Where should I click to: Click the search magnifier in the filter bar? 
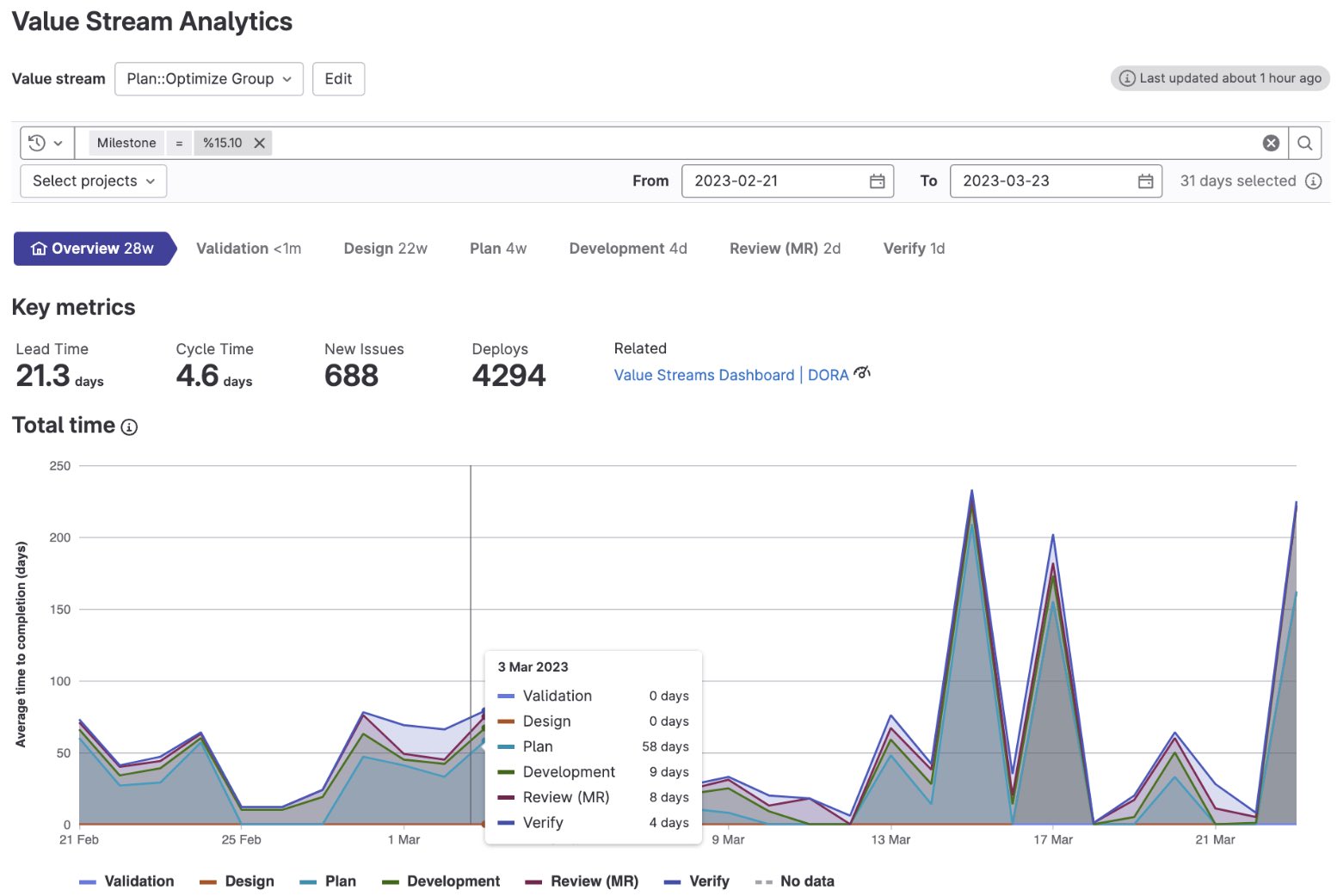pos(1304,143)
